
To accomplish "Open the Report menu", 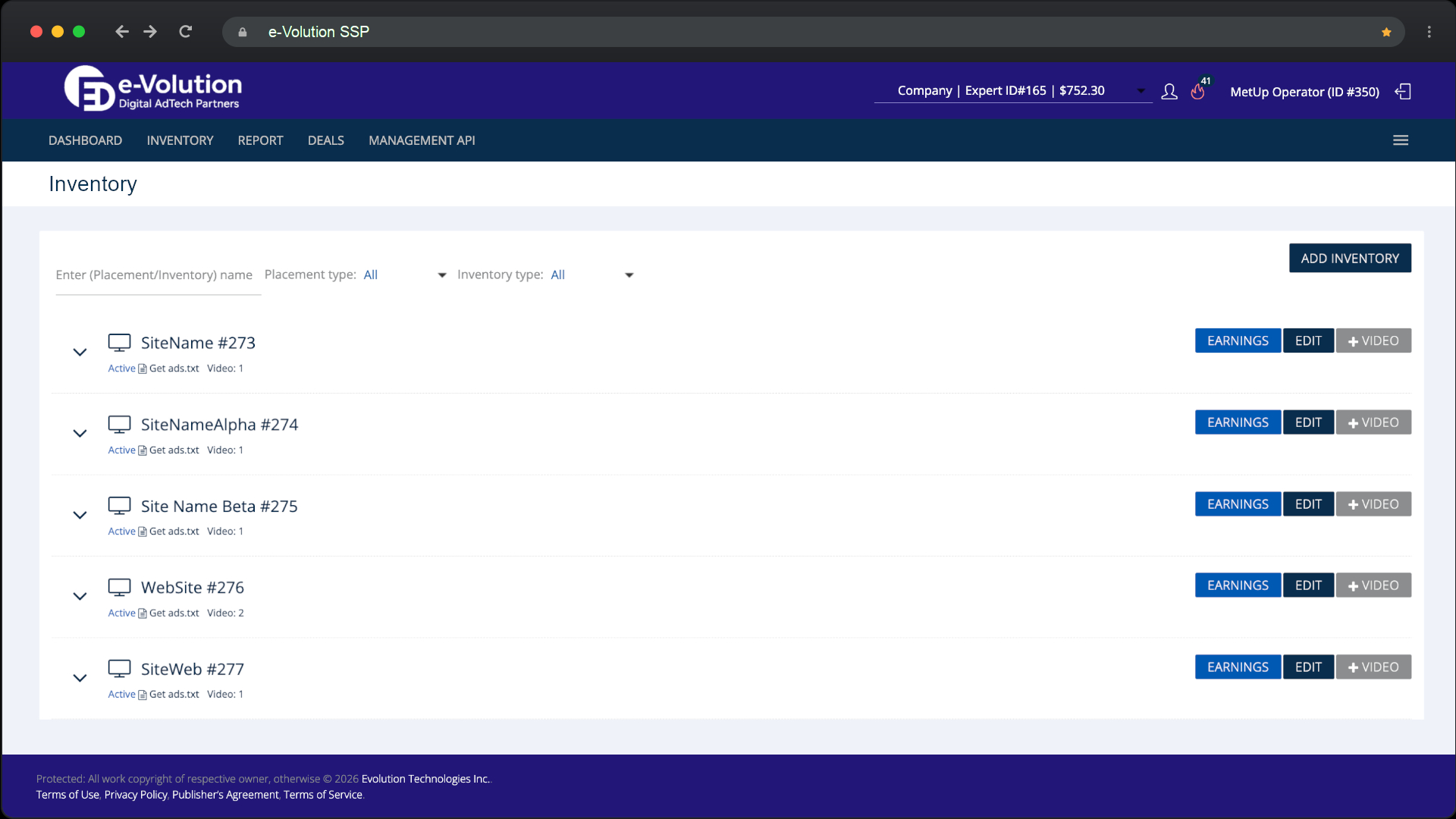I will pos(260,140).
